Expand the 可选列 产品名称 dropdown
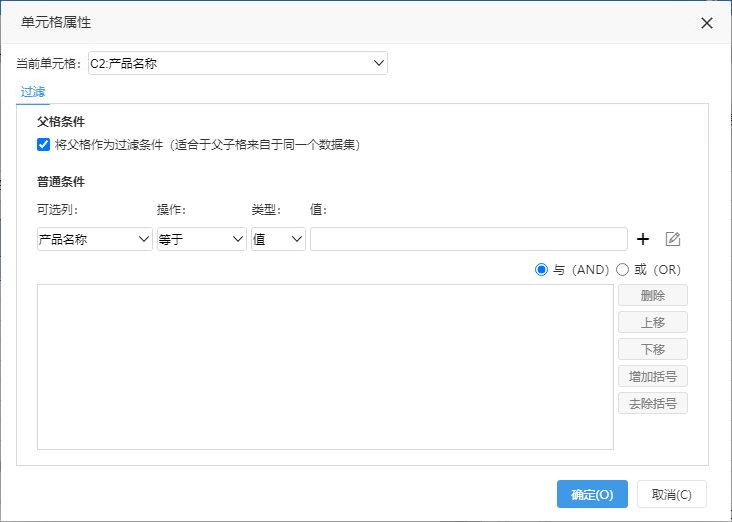732x522 pixels. [95, 239]
